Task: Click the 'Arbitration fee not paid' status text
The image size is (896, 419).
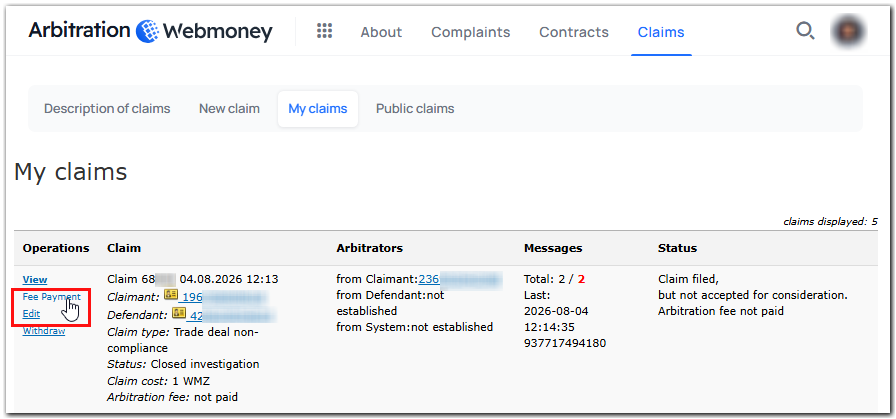Action: [x=721, y=311]
